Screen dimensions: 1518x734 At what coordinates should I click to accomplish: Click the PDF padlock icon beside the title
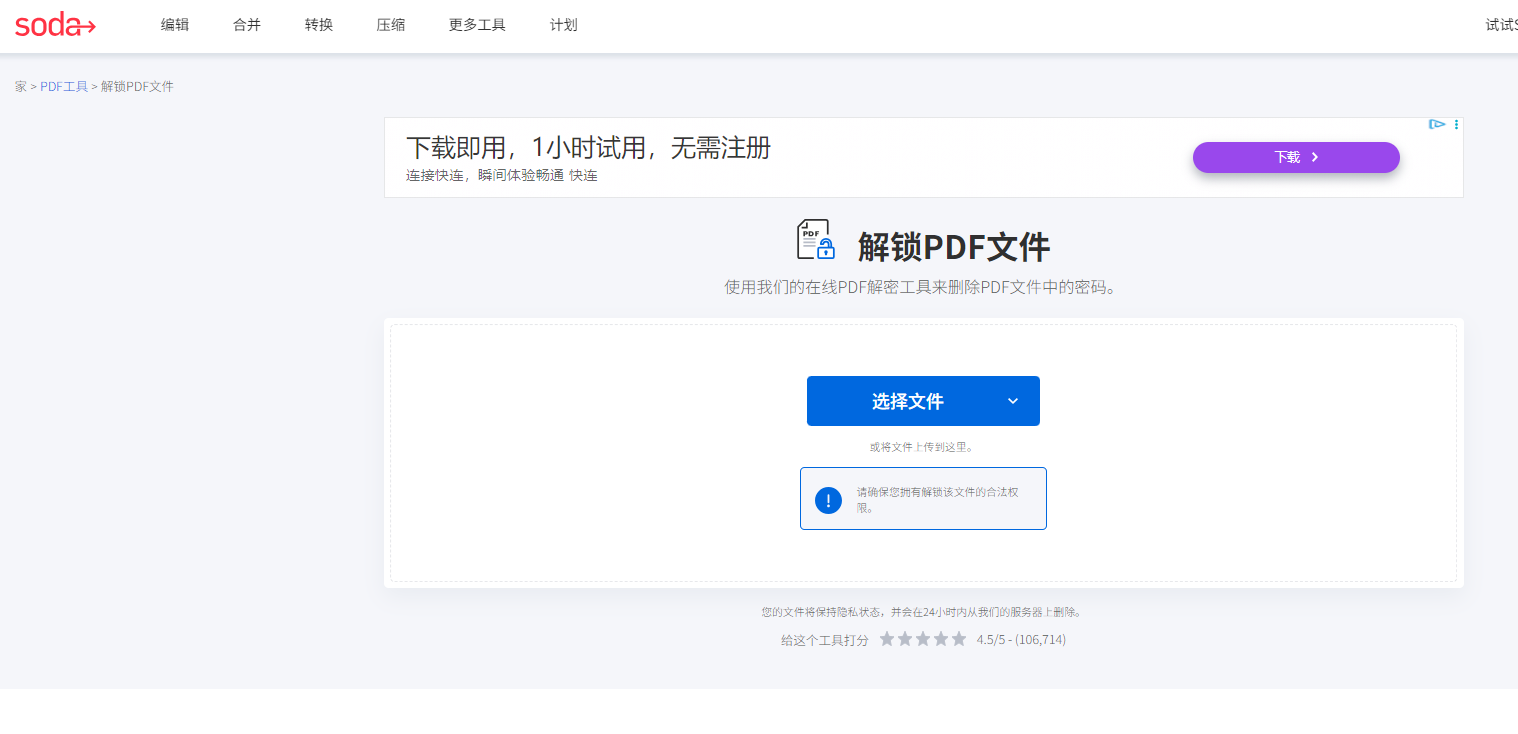pyautogui.click(x=815, y=241)
